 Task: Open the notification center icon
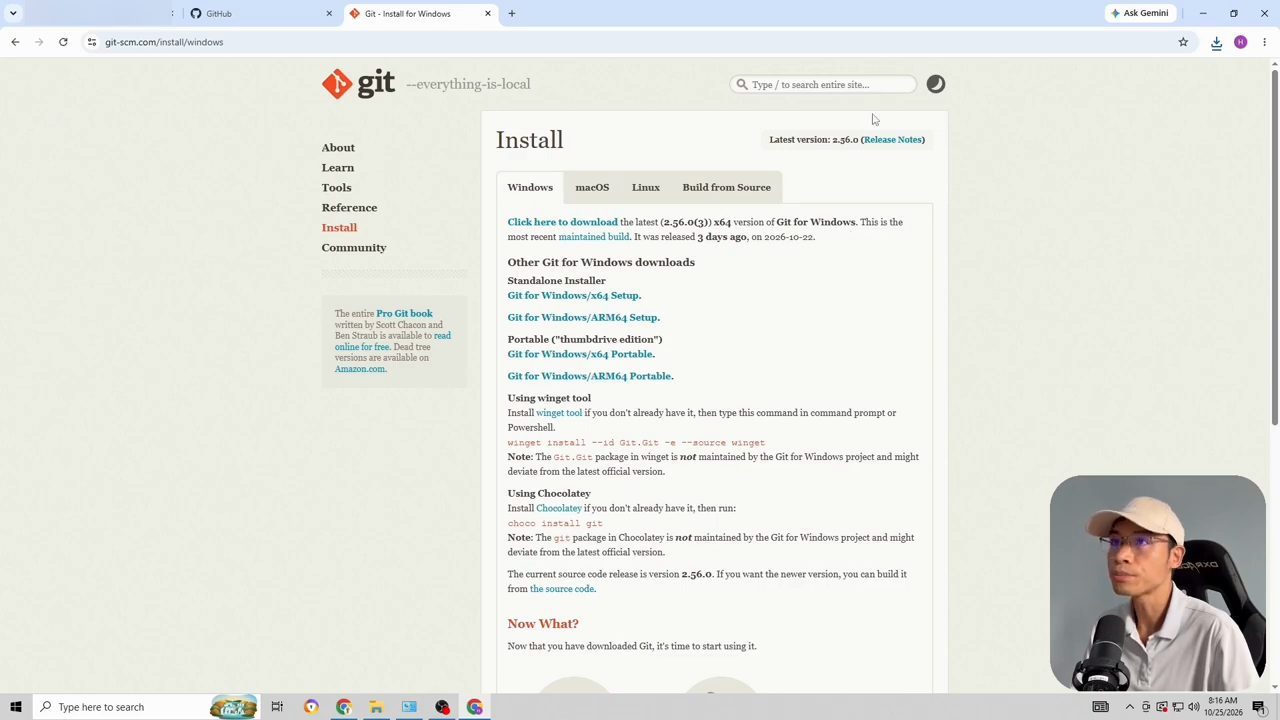(x=1259, y=707)
